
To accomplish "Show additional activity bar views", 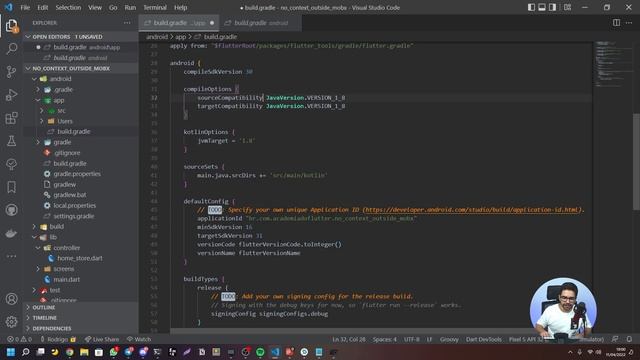I will (x=11, y=256).
